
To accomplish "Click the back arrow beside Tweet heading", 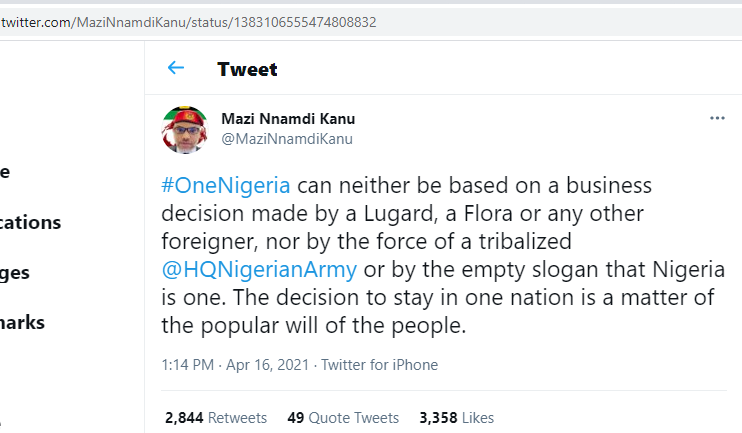I will point(176,68).
